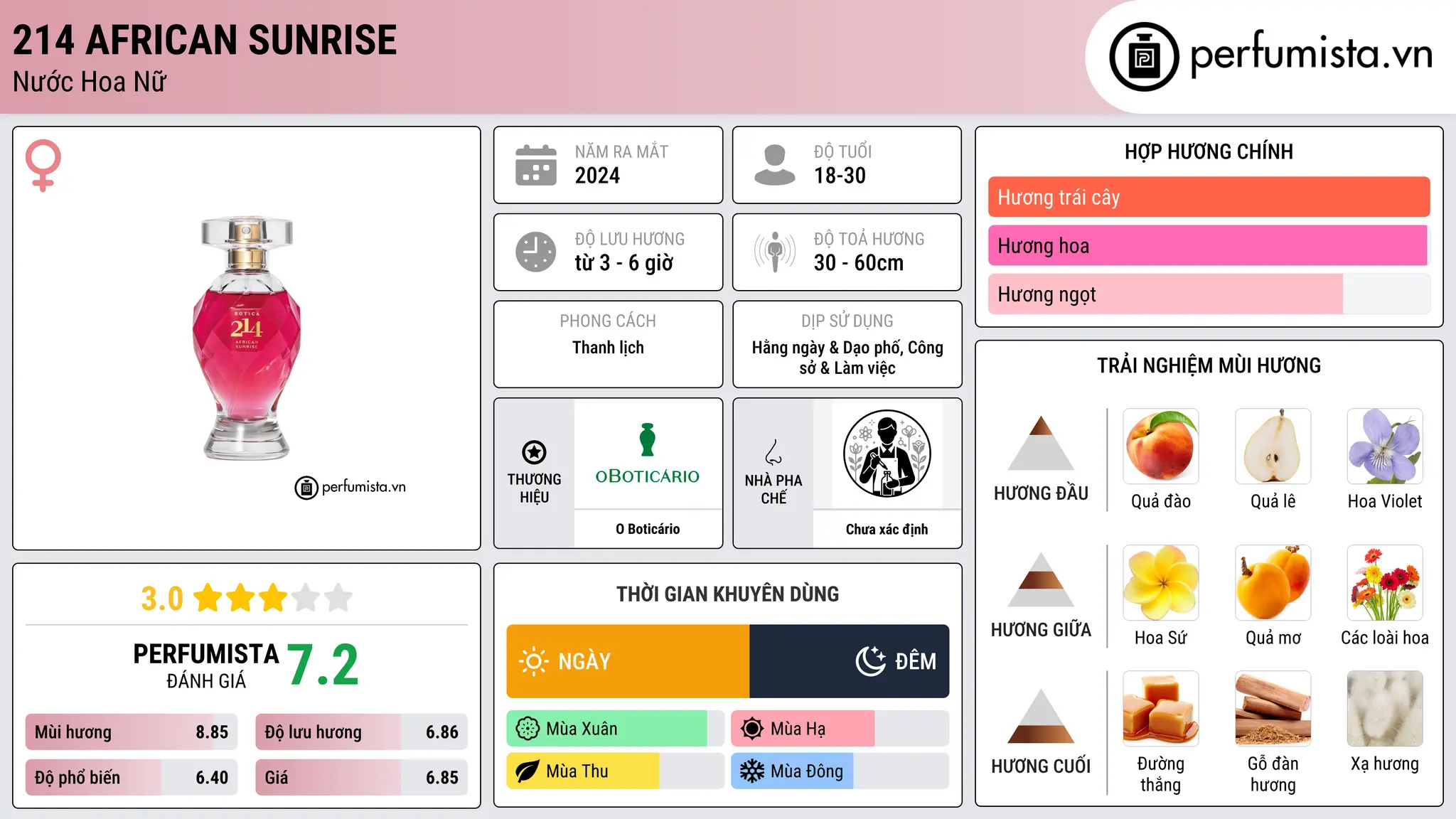Click the subtitle Nước Hoa Nữ
Image resolution: width=1456 pixels, height=819 pixels.
click(90, 82)
